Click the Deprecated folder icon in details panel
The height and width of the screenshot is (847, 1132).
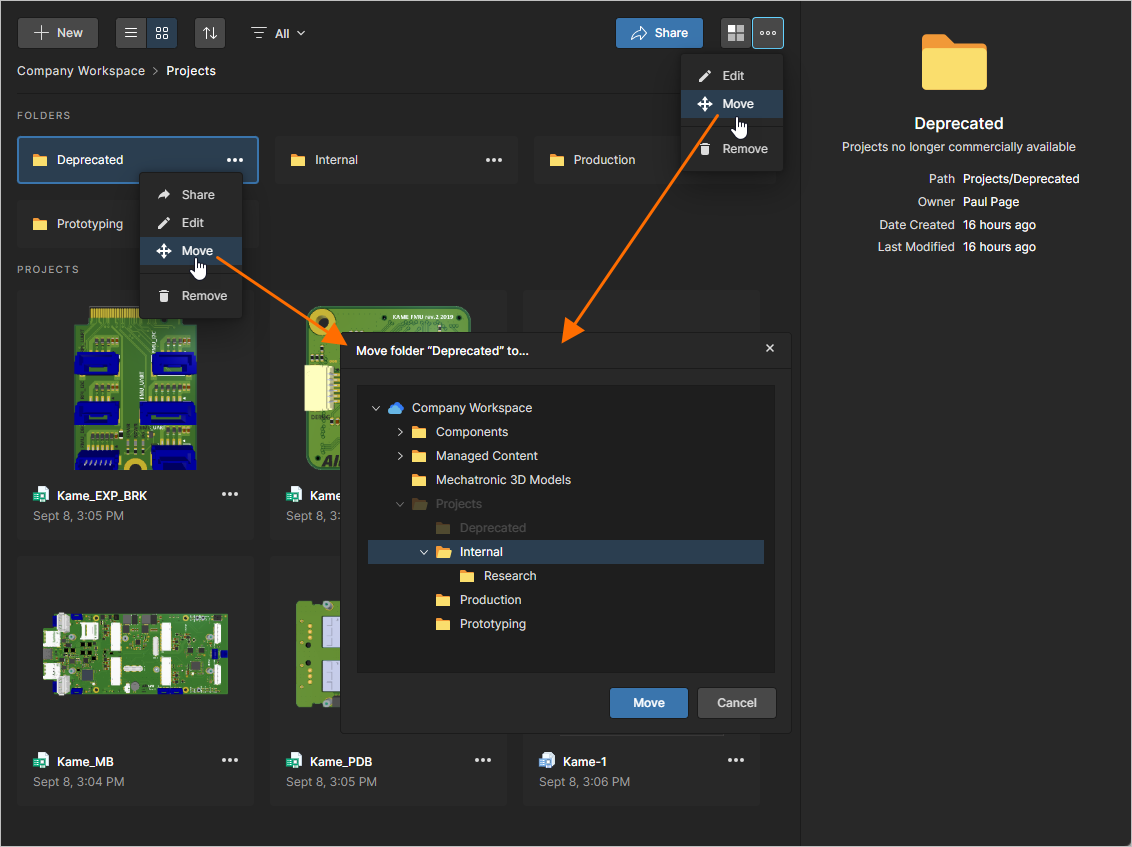[954, 62]
